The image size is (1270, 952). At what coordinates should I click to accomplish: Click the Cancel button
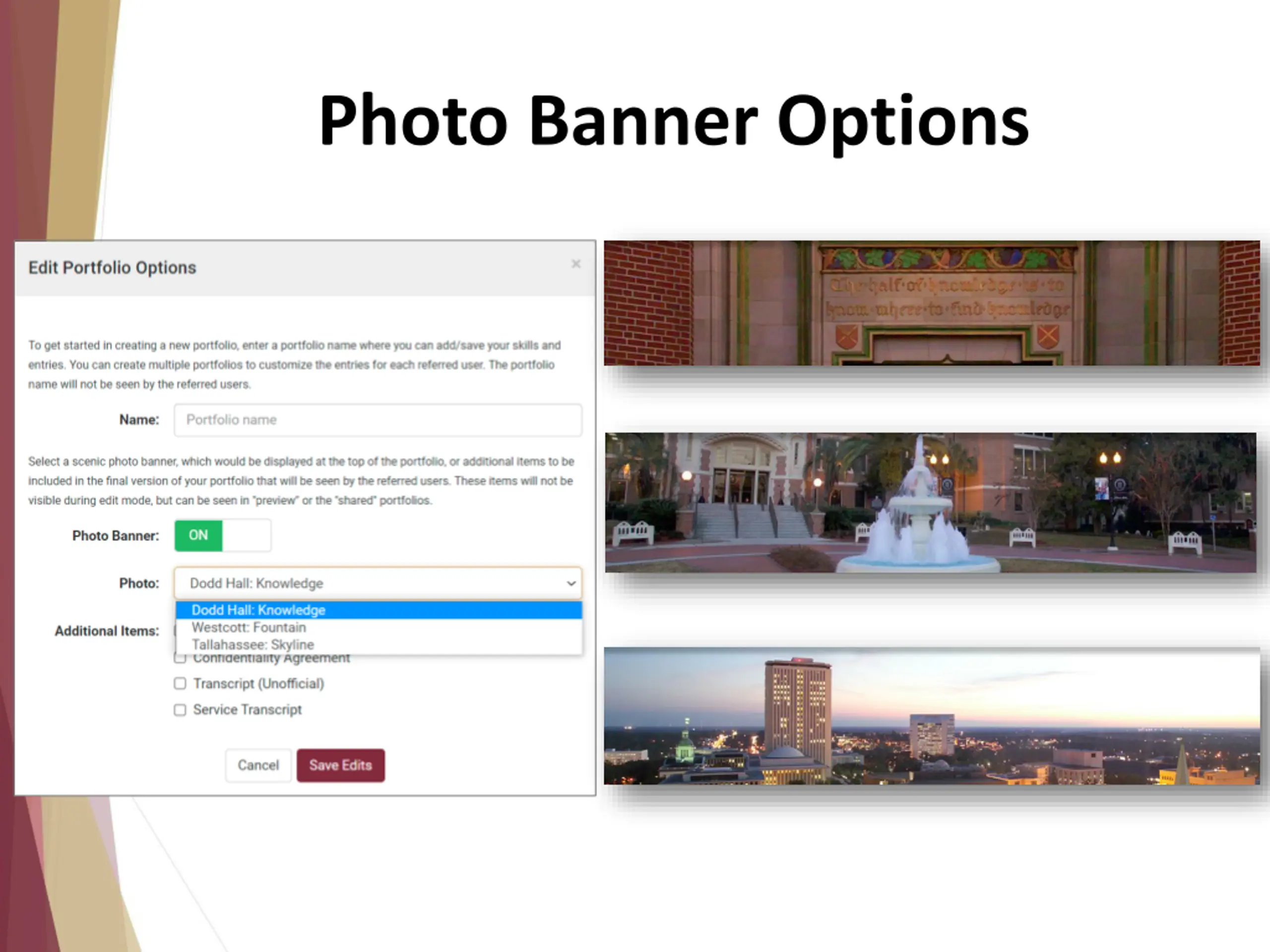coord(258,766)
